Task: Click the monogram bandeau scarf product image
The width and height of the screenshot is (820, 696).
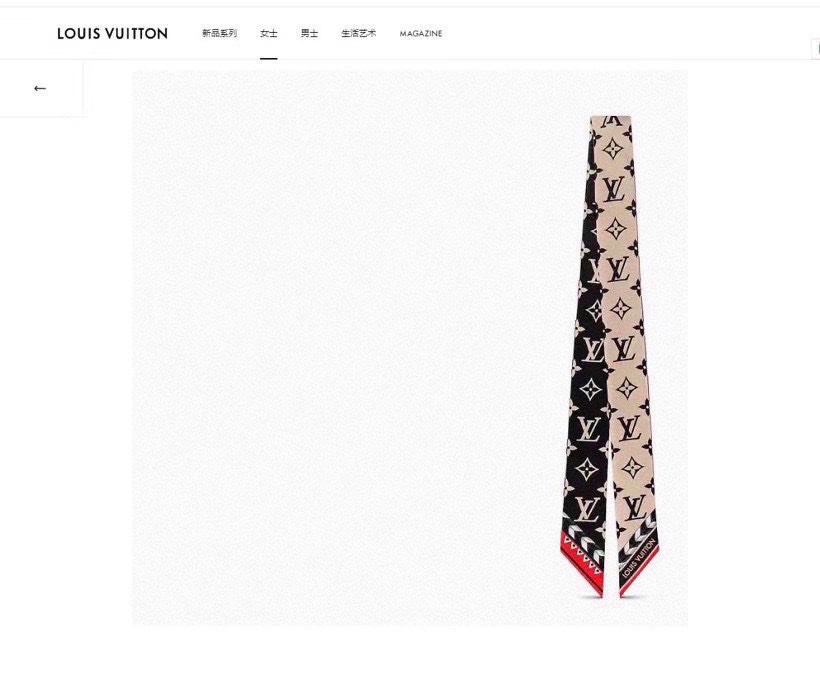Action: (x=610, y=356)
